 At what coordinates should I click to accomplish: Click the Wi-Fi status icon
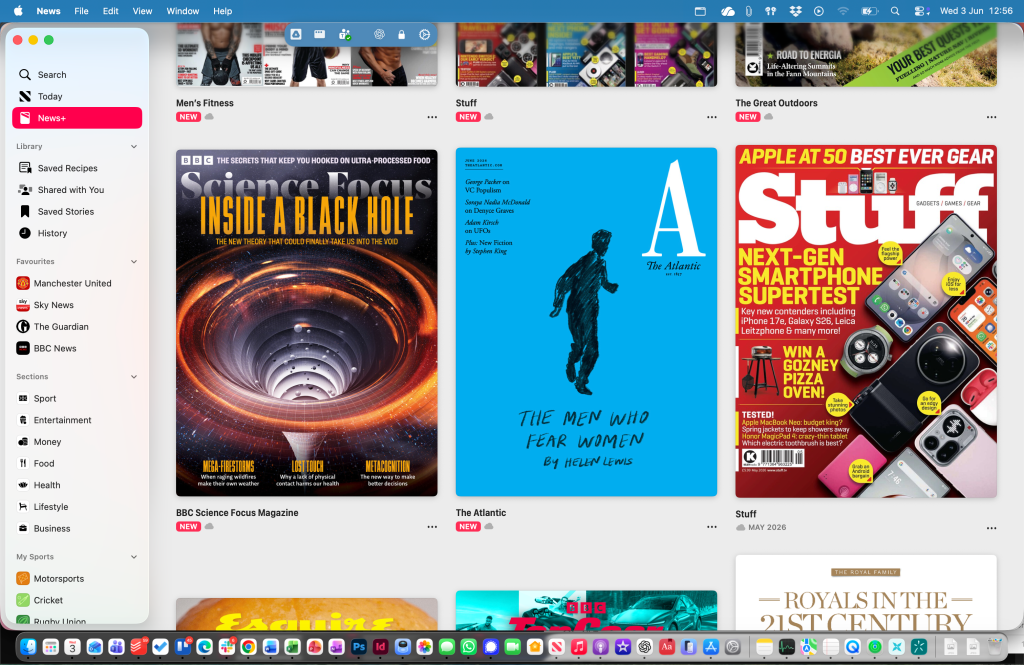tap(843, 11)
